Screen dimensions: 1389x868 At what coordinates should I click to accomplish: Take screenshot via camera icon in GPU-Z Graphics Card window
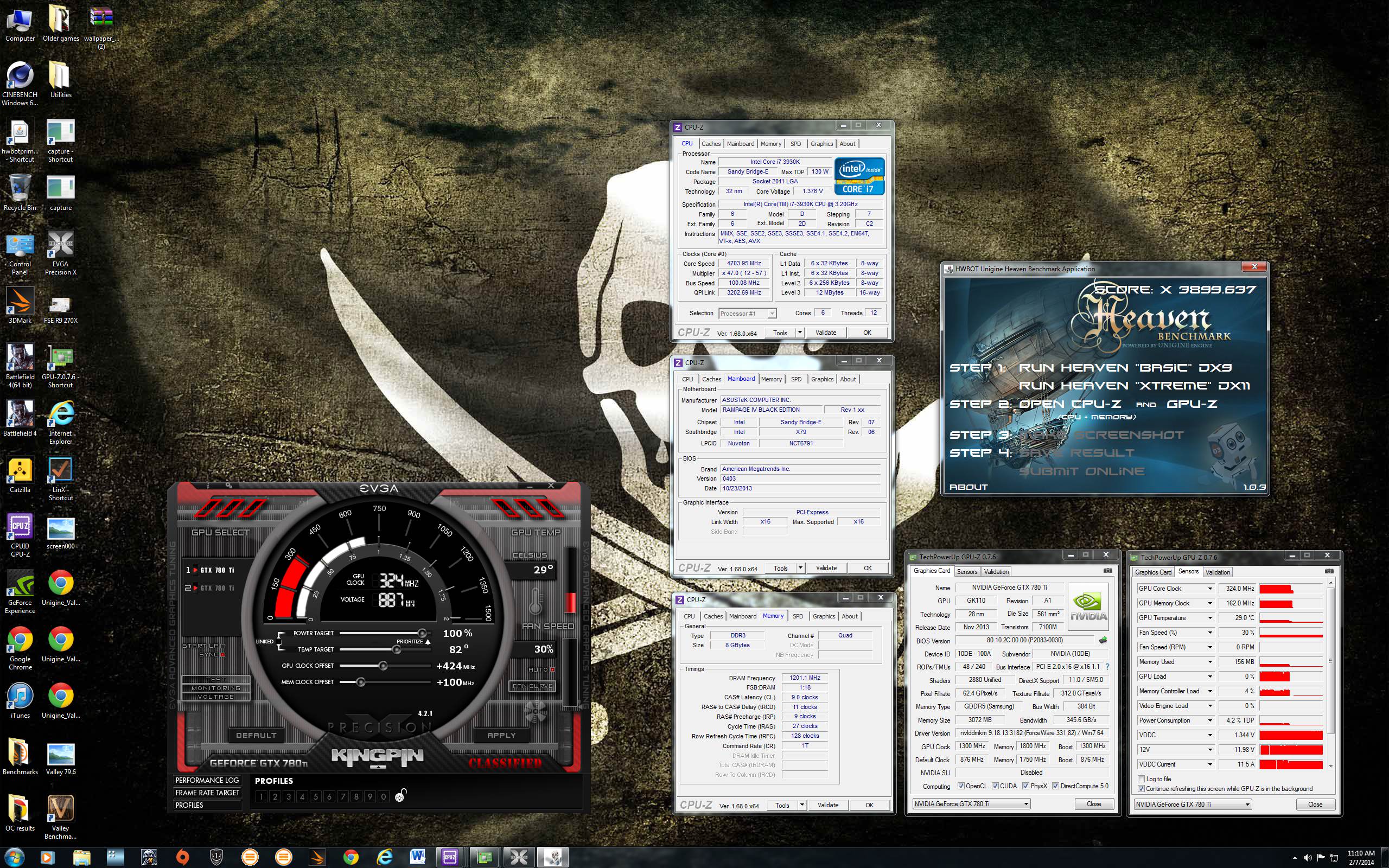click(1107, 571)
